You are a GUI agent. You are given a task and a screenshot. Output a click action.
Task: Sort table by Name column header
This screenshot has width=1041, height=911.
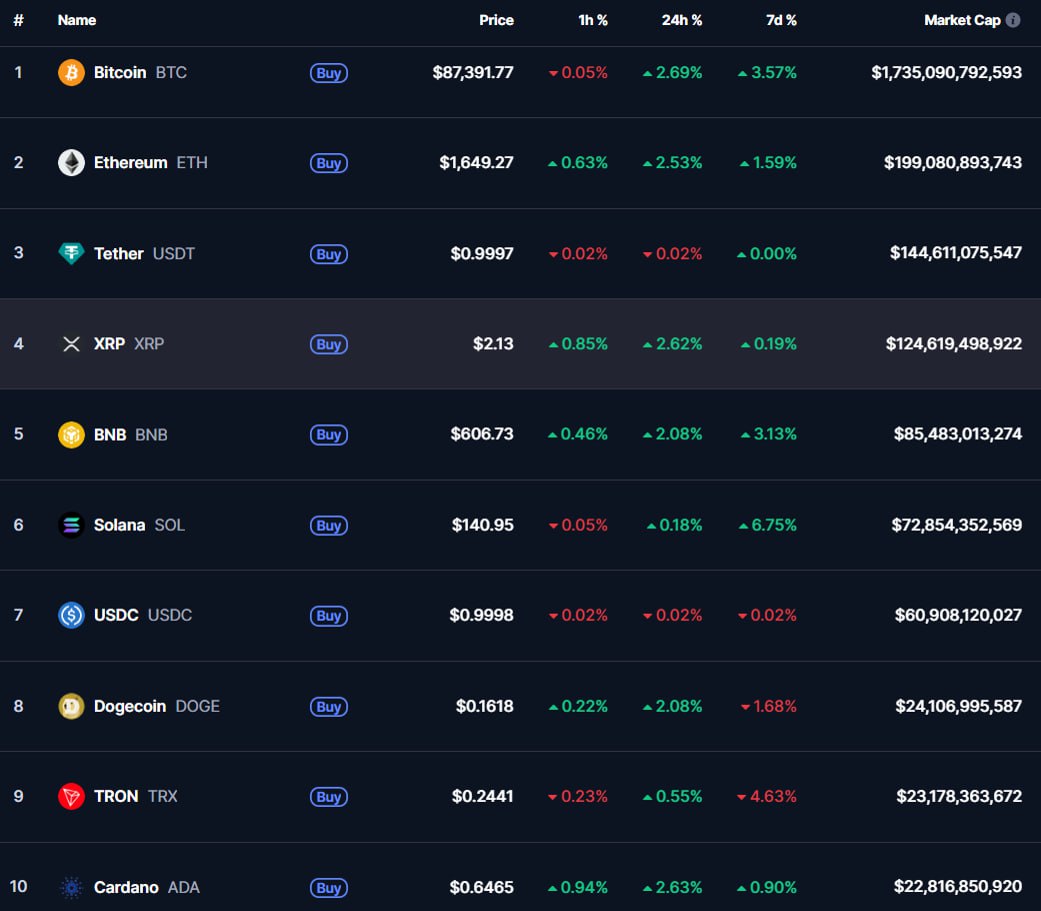tap(77, 20)
